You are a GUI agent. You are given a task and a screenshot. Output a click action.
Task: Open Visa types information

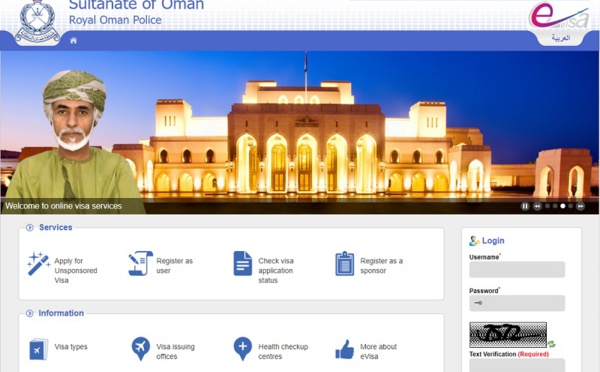[71, 347]
